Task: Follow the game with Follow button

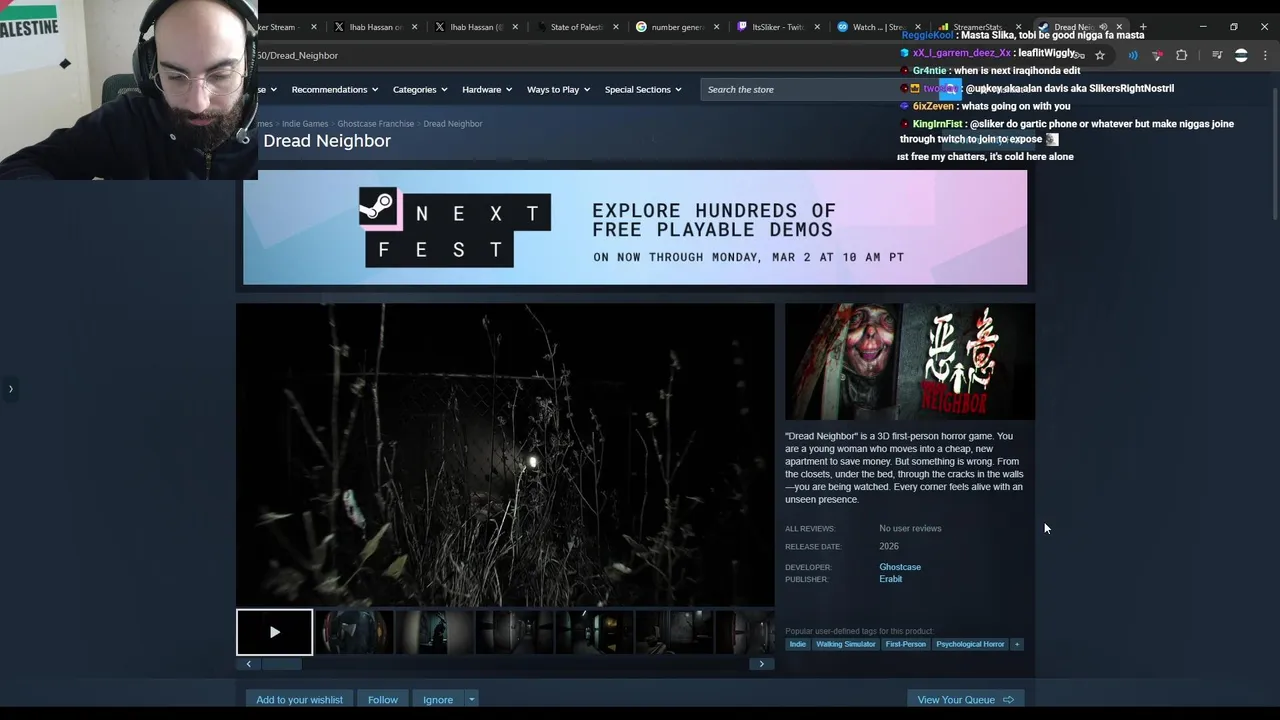Action: tap(382, 700)
